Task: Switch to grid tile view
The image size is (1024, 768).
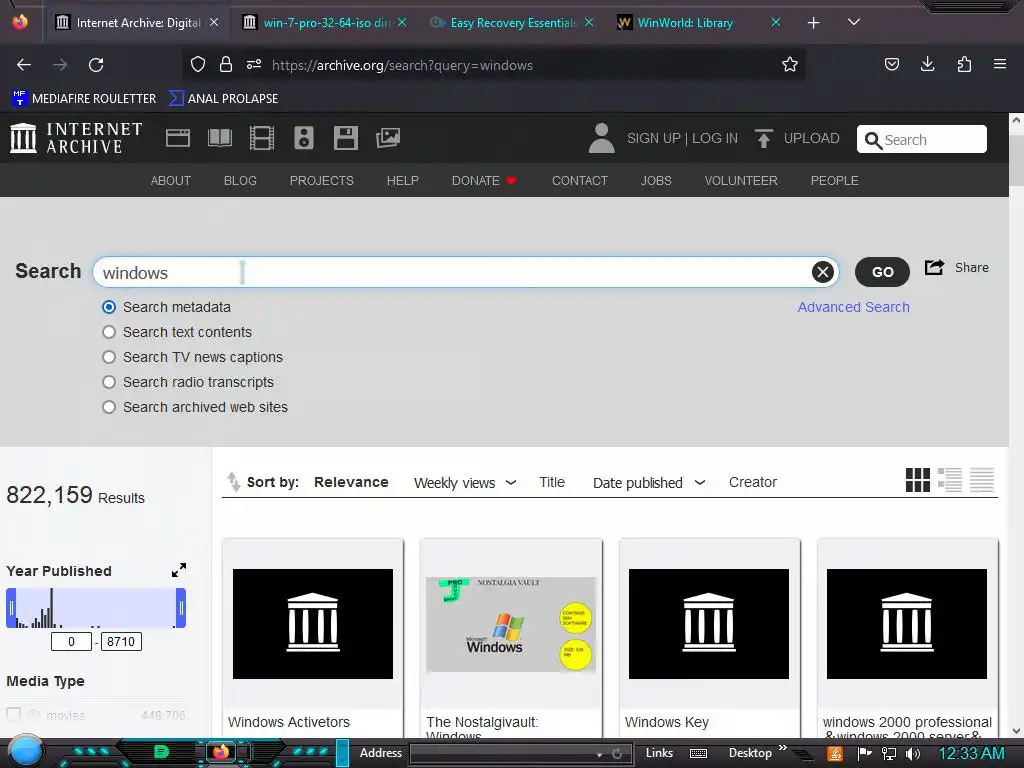Action: click(918, 480)
